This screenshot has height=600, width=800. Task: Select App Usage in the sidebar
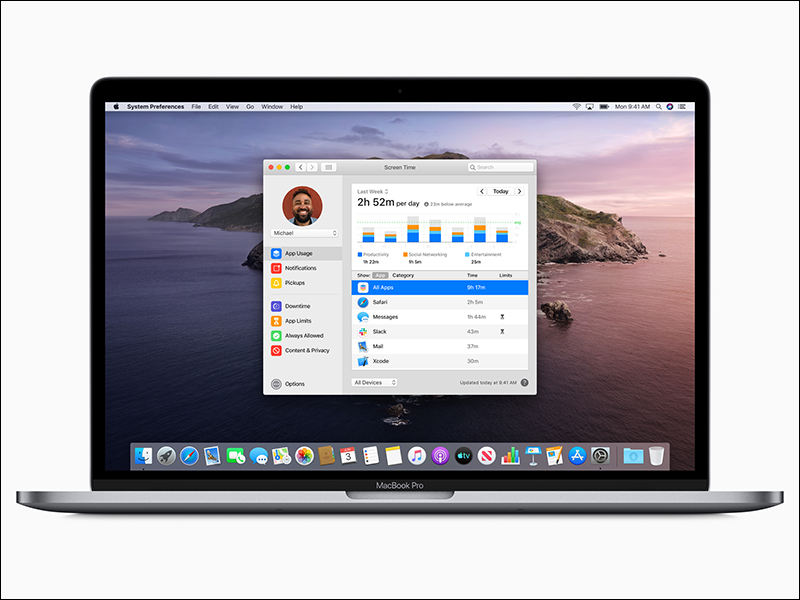tap(304, 253)
